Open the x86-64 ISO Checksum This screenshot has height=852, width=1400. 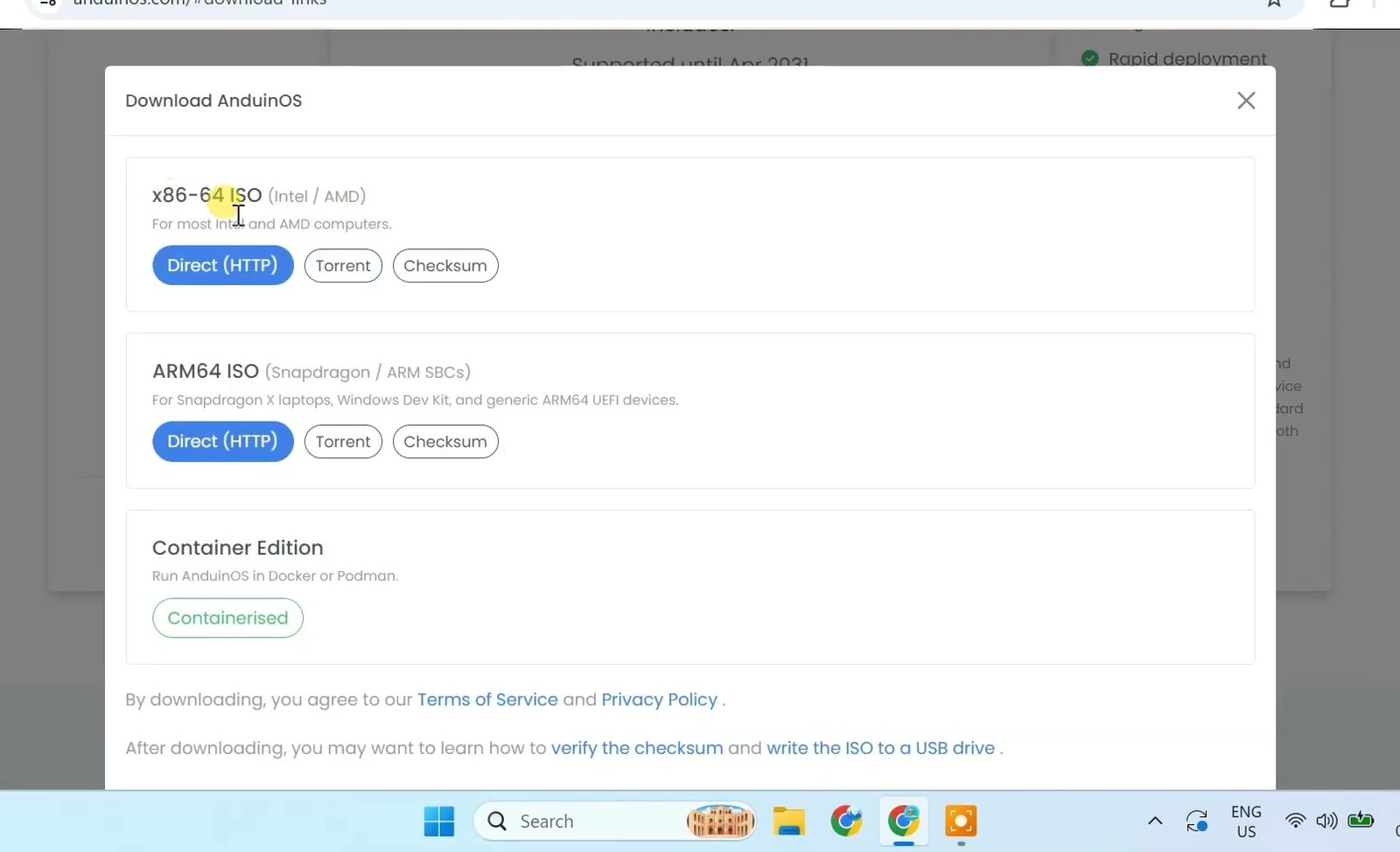445,266
